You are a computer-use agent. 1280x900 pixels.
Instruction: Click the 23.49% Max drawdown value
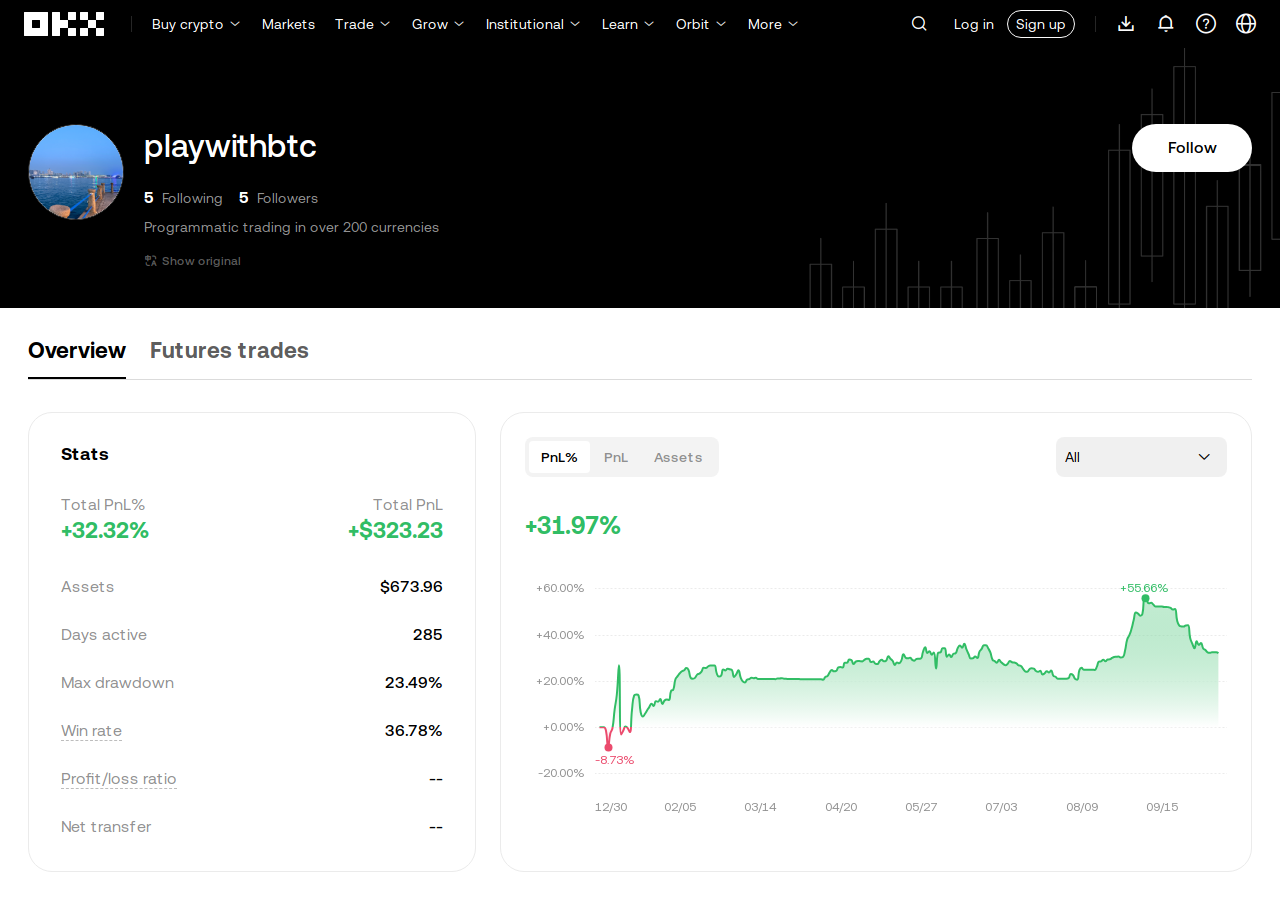pyautogui.click(x=413, y=683)
